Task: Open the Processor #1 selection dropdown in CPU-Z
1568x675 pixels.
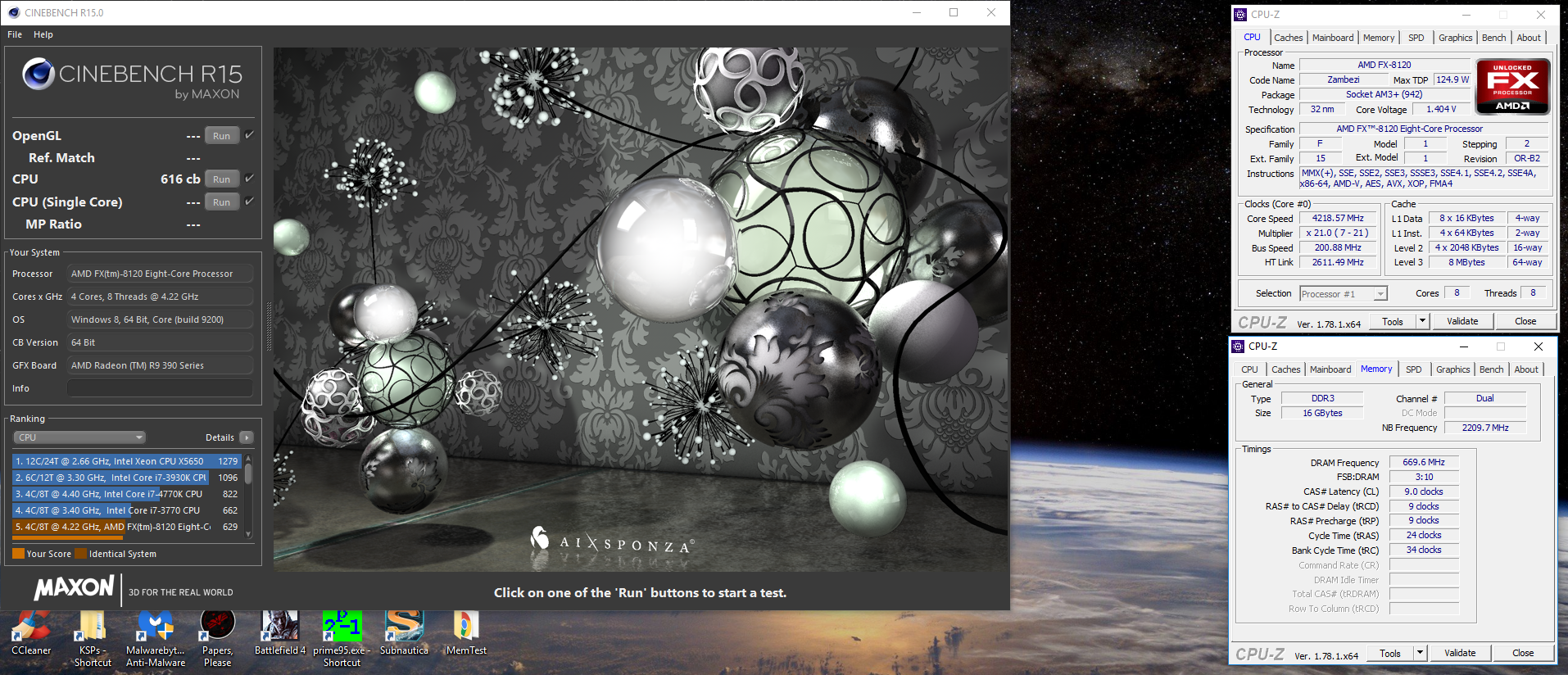Action: coord(1343,293)
